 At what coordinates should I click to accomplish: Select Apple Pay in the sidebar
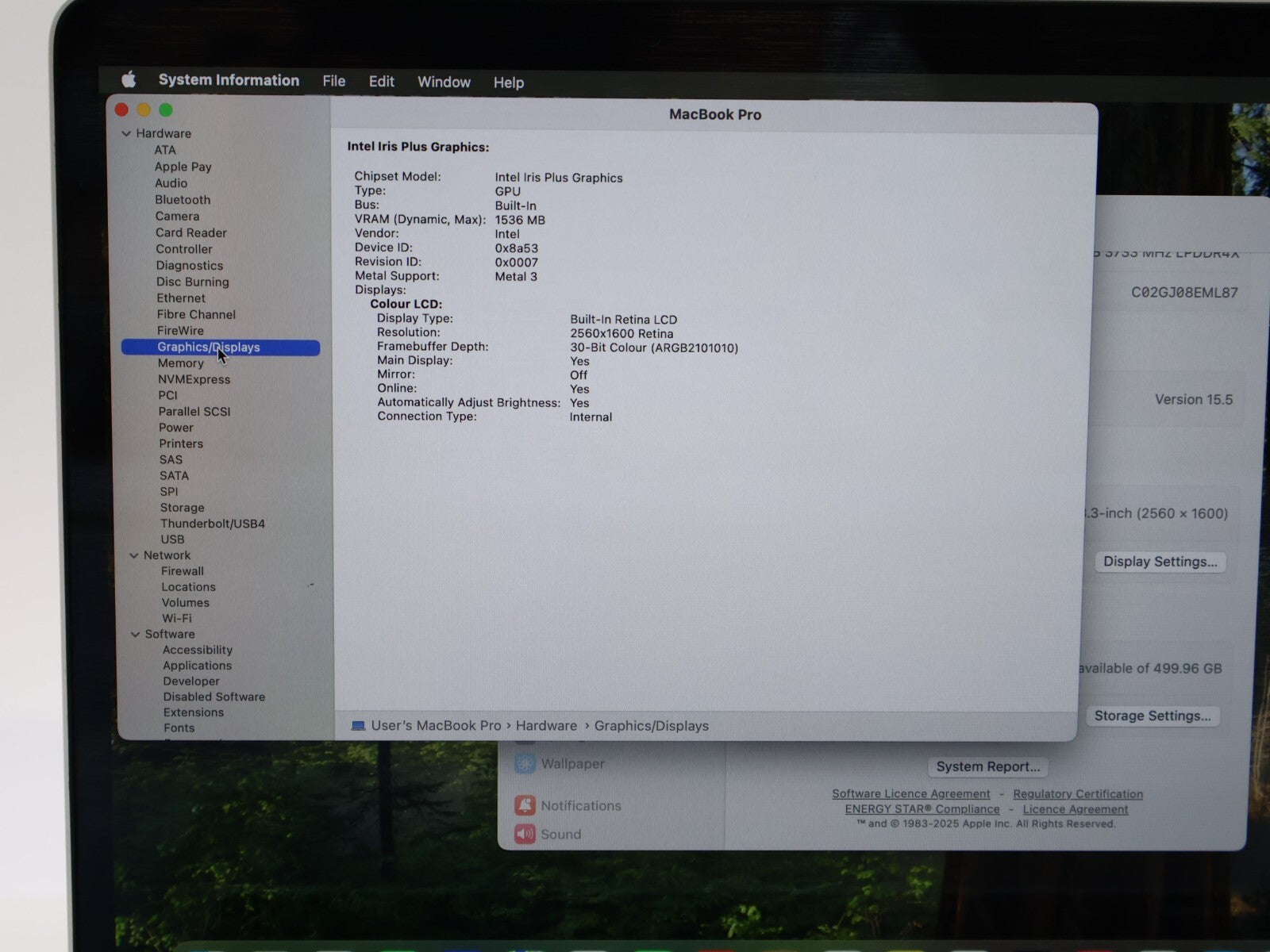click(183, 167)
